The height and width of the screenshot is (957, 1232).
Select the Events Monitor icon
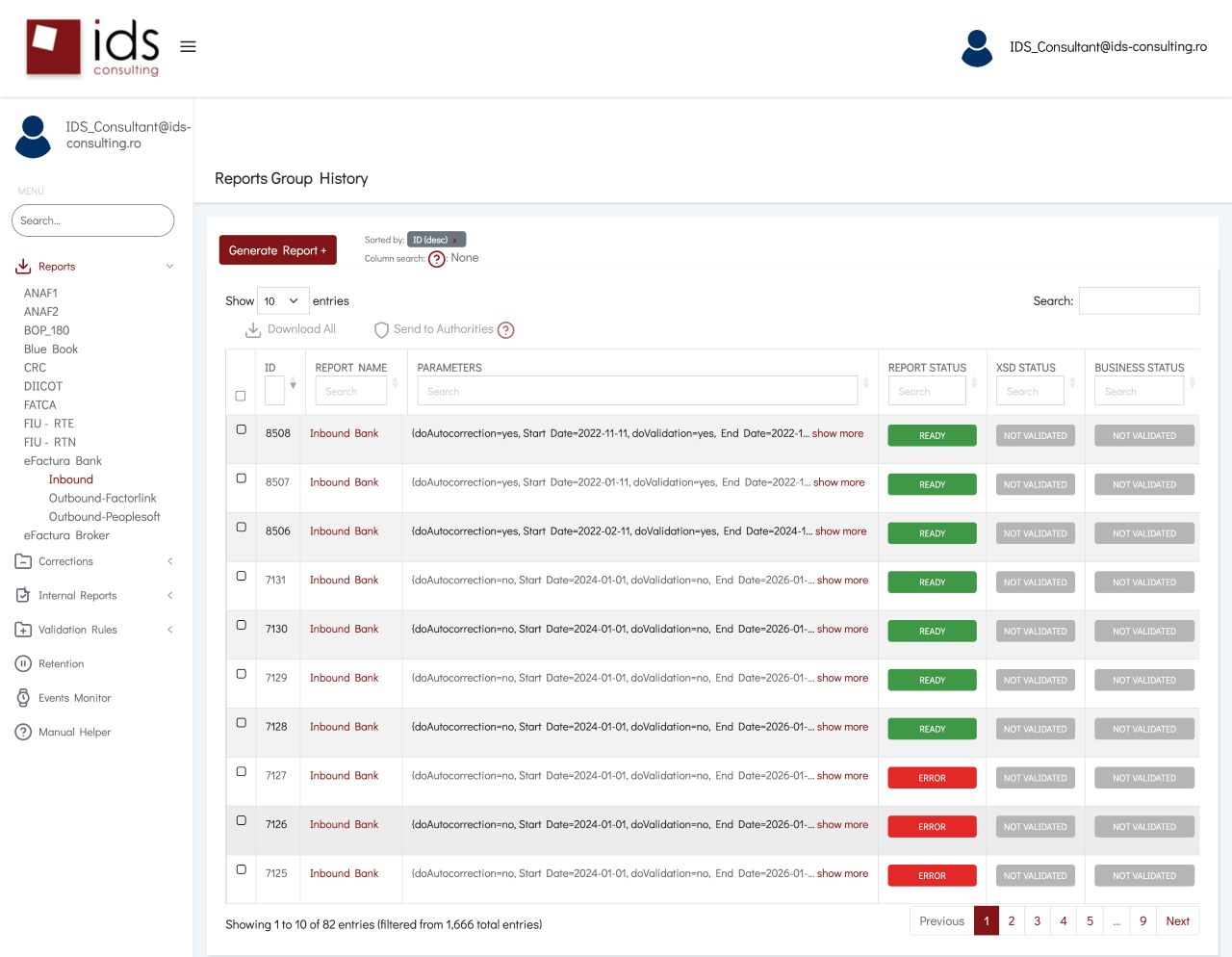coord(23,698)
